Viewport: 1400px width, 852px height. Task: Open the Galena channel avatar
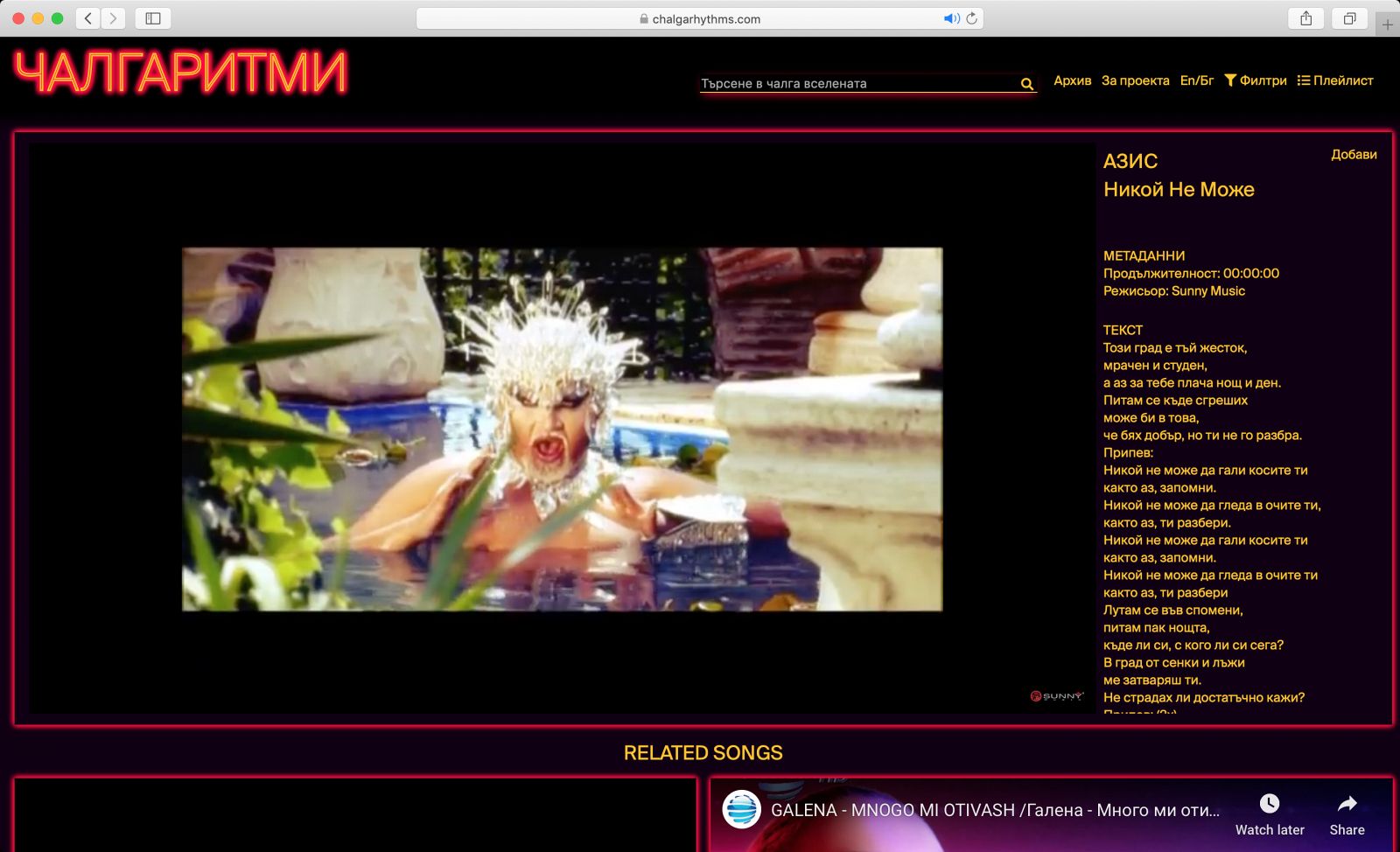741,809
